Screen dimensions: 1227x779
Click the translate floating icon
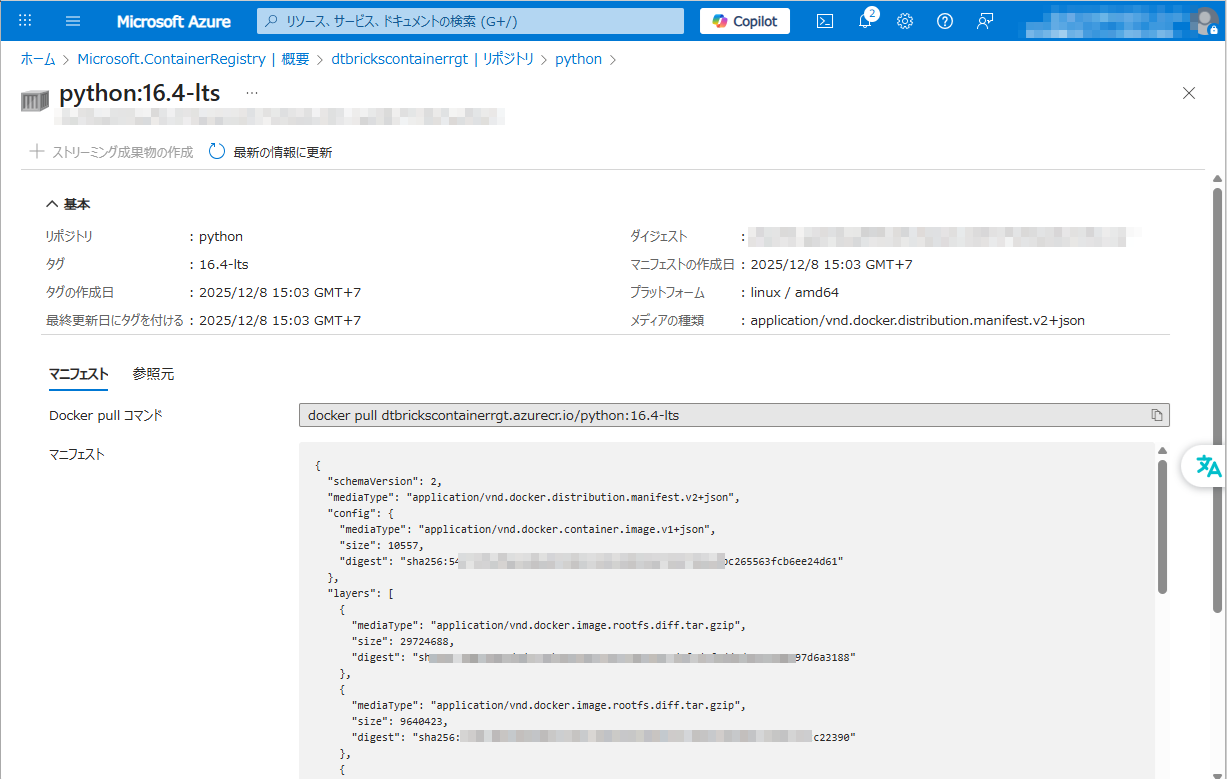click(1208, 466)
